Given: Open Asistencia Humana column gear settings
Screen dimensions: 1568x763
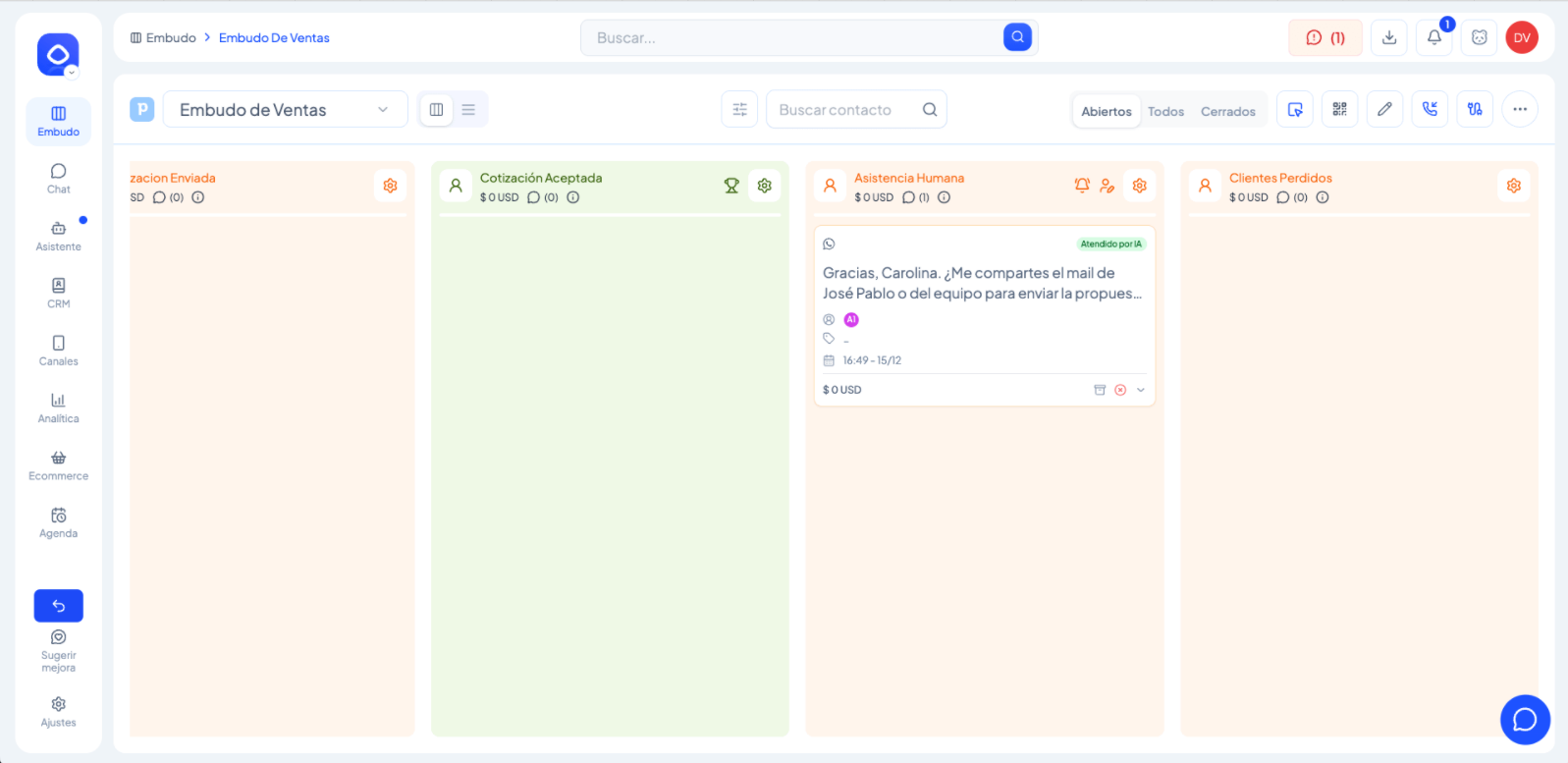Looking at the screenshot, I should (x=1139, y=186).
